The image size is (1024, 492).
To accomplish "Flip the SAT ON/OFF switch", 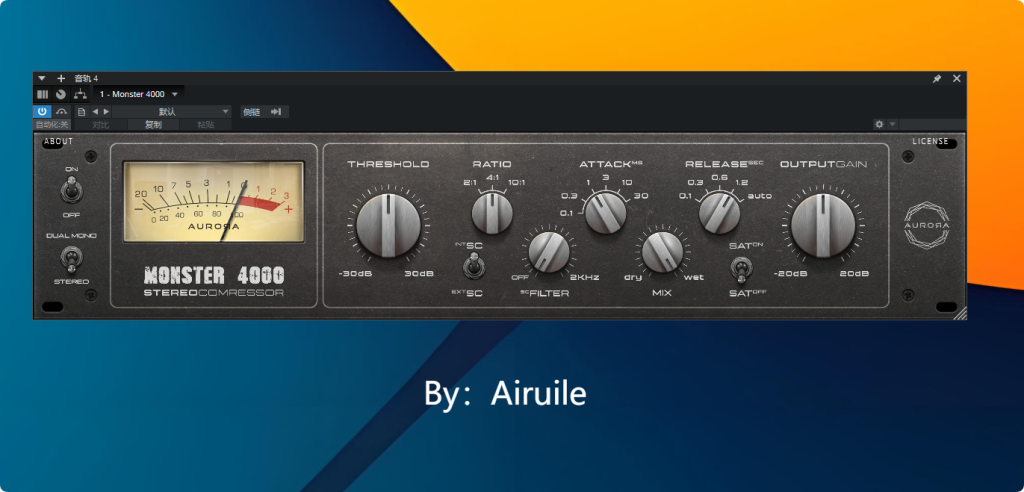I will coord(739,269).
